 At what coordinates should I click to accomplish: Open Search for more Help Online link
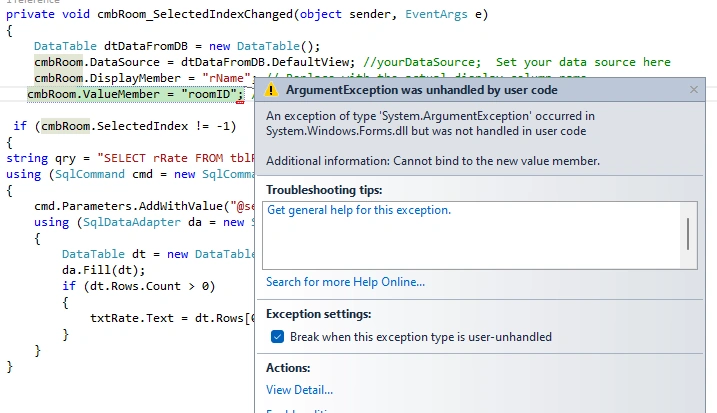pyautogui.click(x=345, y=282)
